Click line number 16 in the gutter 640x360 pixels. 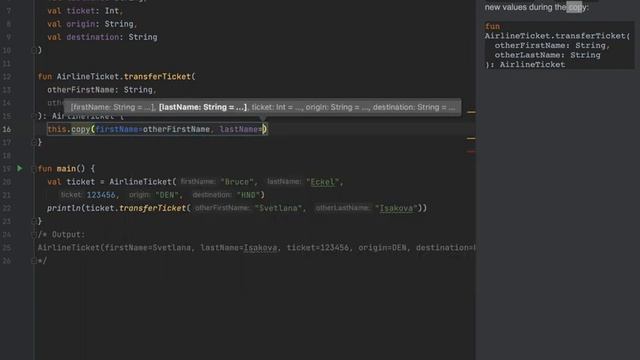click(x=7, y=129)
